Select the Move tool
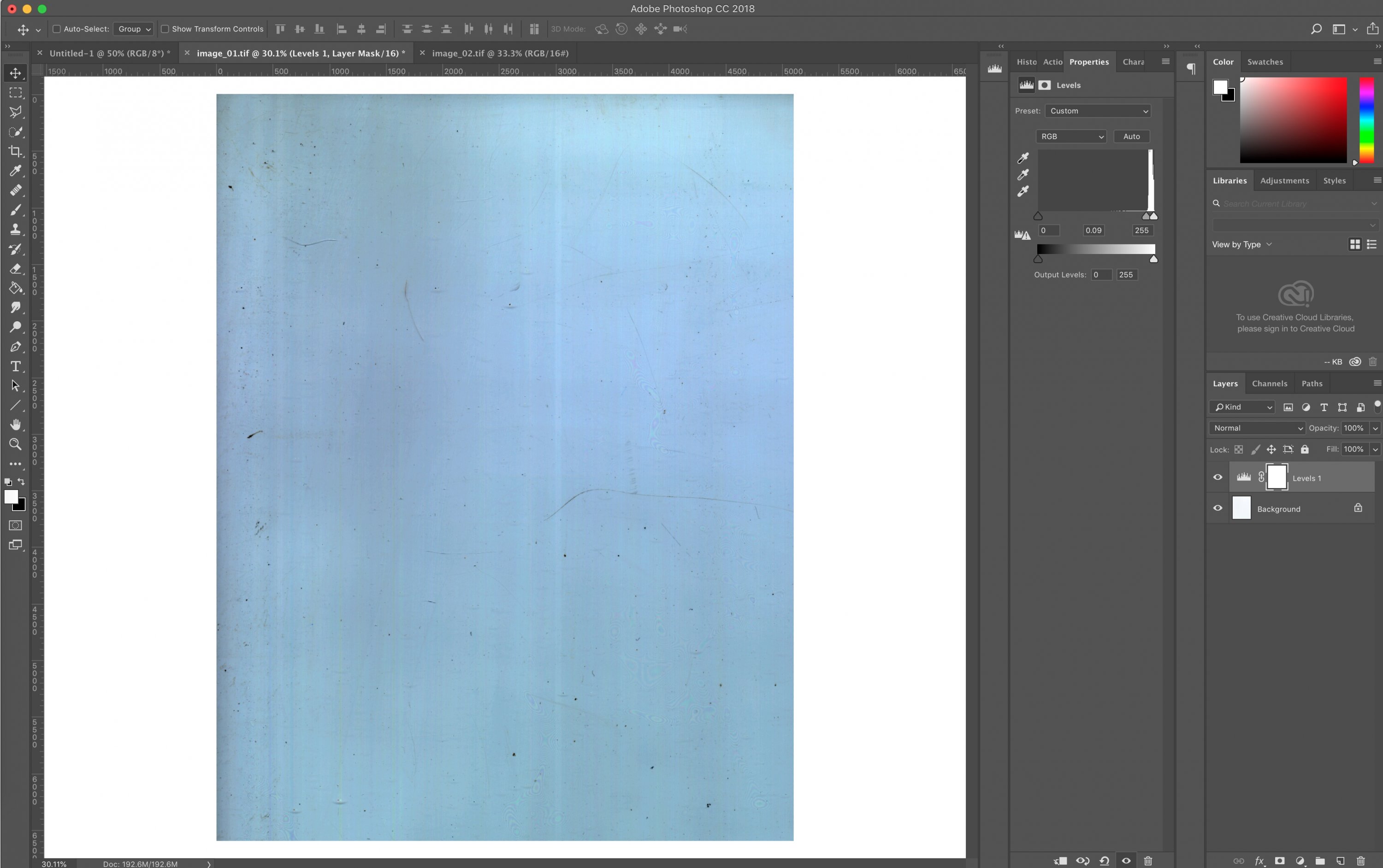The width and height of the screenshot is (1383, 868). coord(16,73)
